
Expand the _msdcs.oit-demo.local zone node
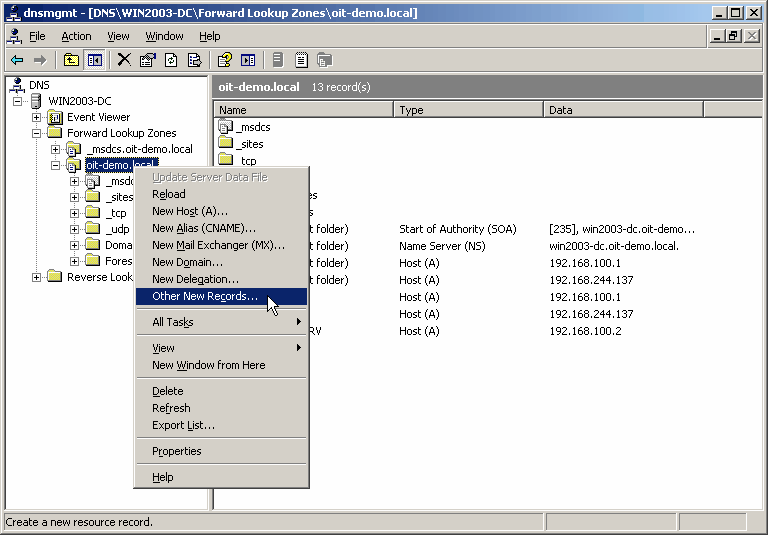click(56, 149)
